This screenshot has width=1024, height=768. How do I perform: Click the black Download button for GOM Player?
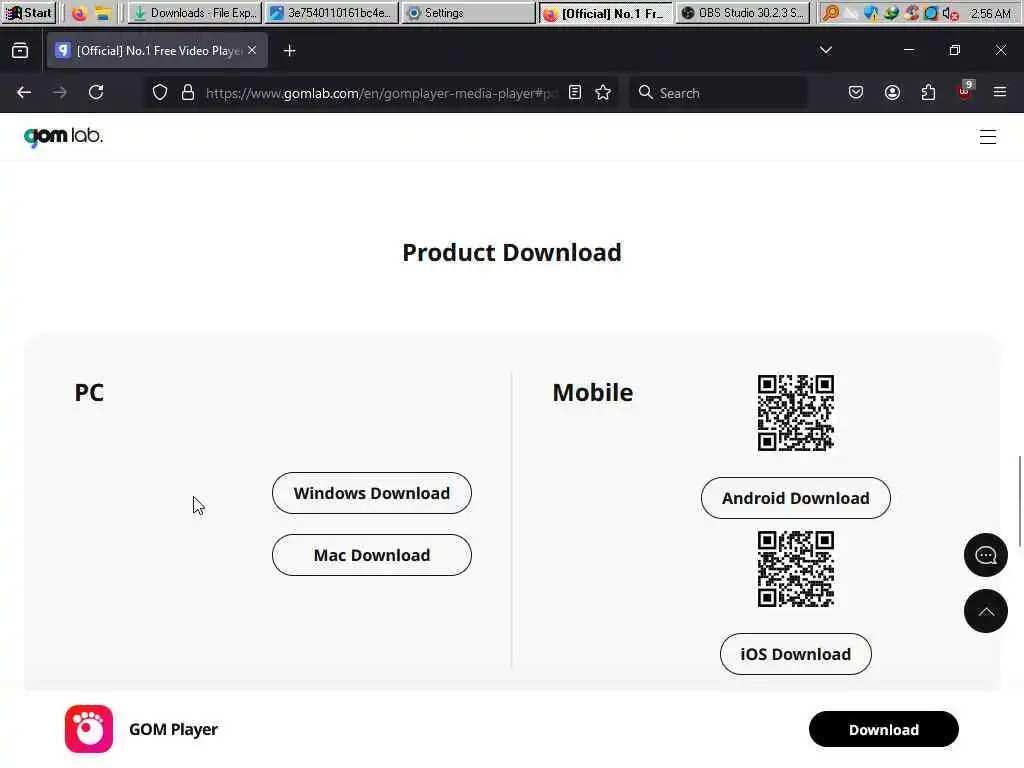[884, 729]
